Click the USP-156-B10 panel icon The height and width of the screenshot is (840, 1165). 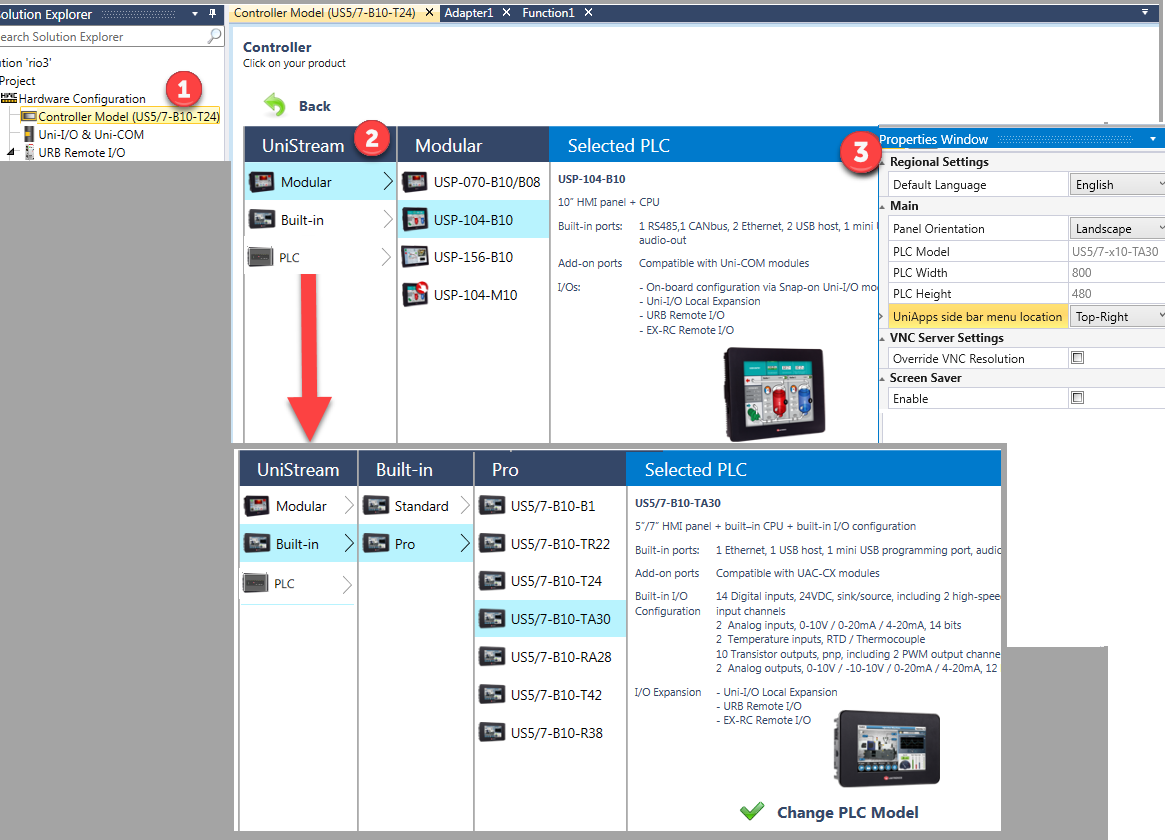coord(414,257)
